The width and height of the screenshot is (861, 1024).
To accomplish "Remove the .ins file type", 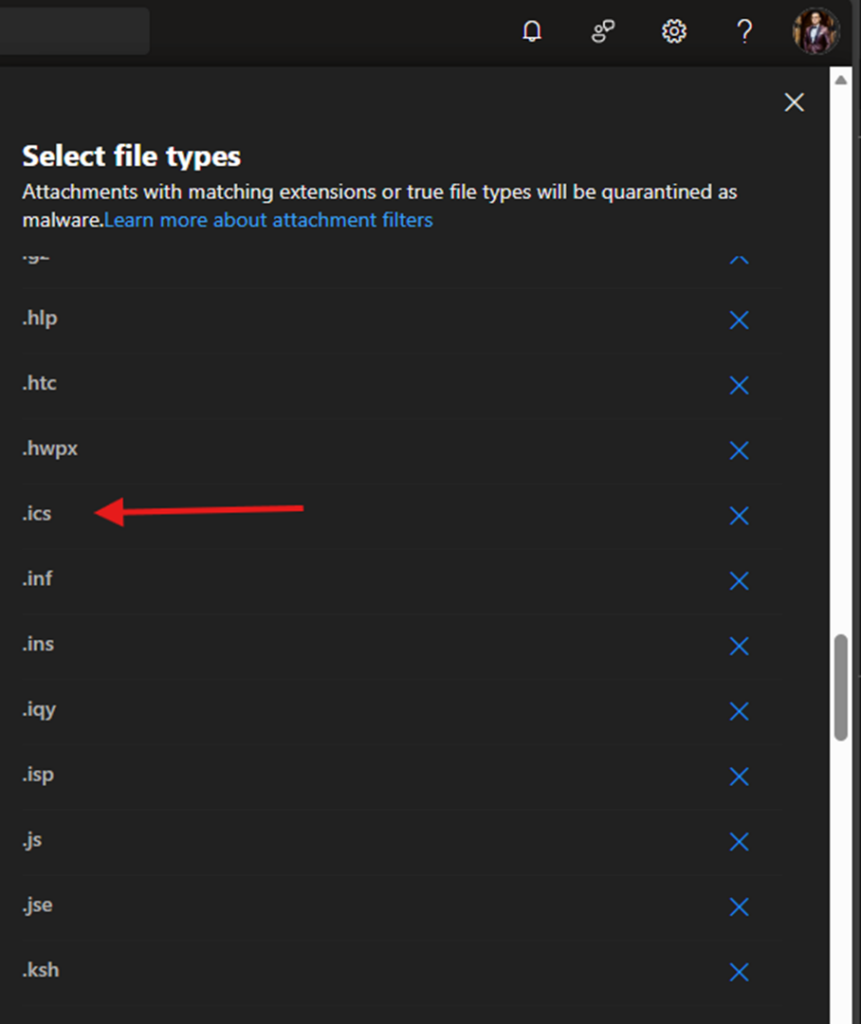I will point(739,646).
